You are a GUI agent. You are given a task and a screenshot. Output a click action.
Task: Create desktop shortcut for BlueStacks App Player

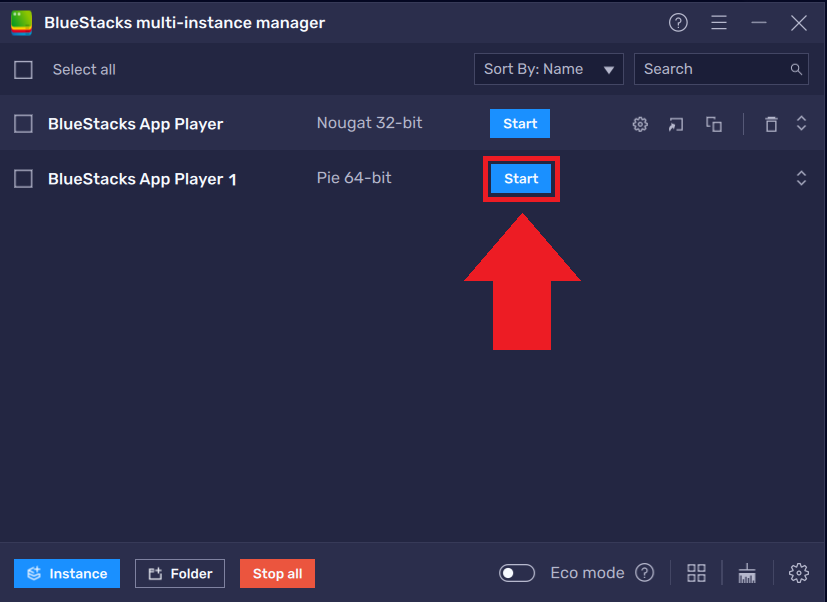click(x=676, y=125)
